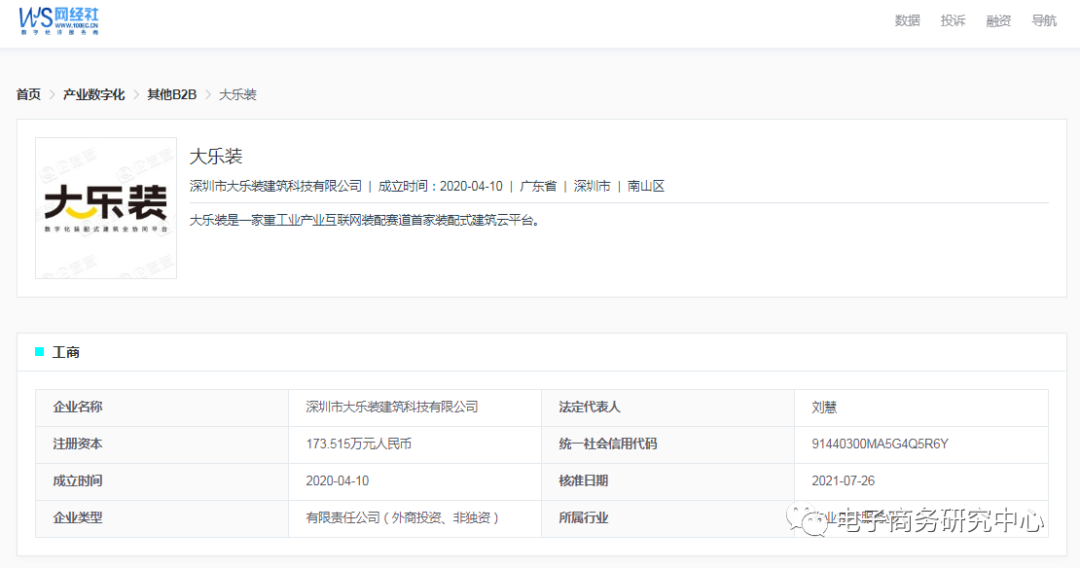Screen dimensions: 1080x568
Task: Open 其他B2B breadcrumb link
Action: coord(172,94)
